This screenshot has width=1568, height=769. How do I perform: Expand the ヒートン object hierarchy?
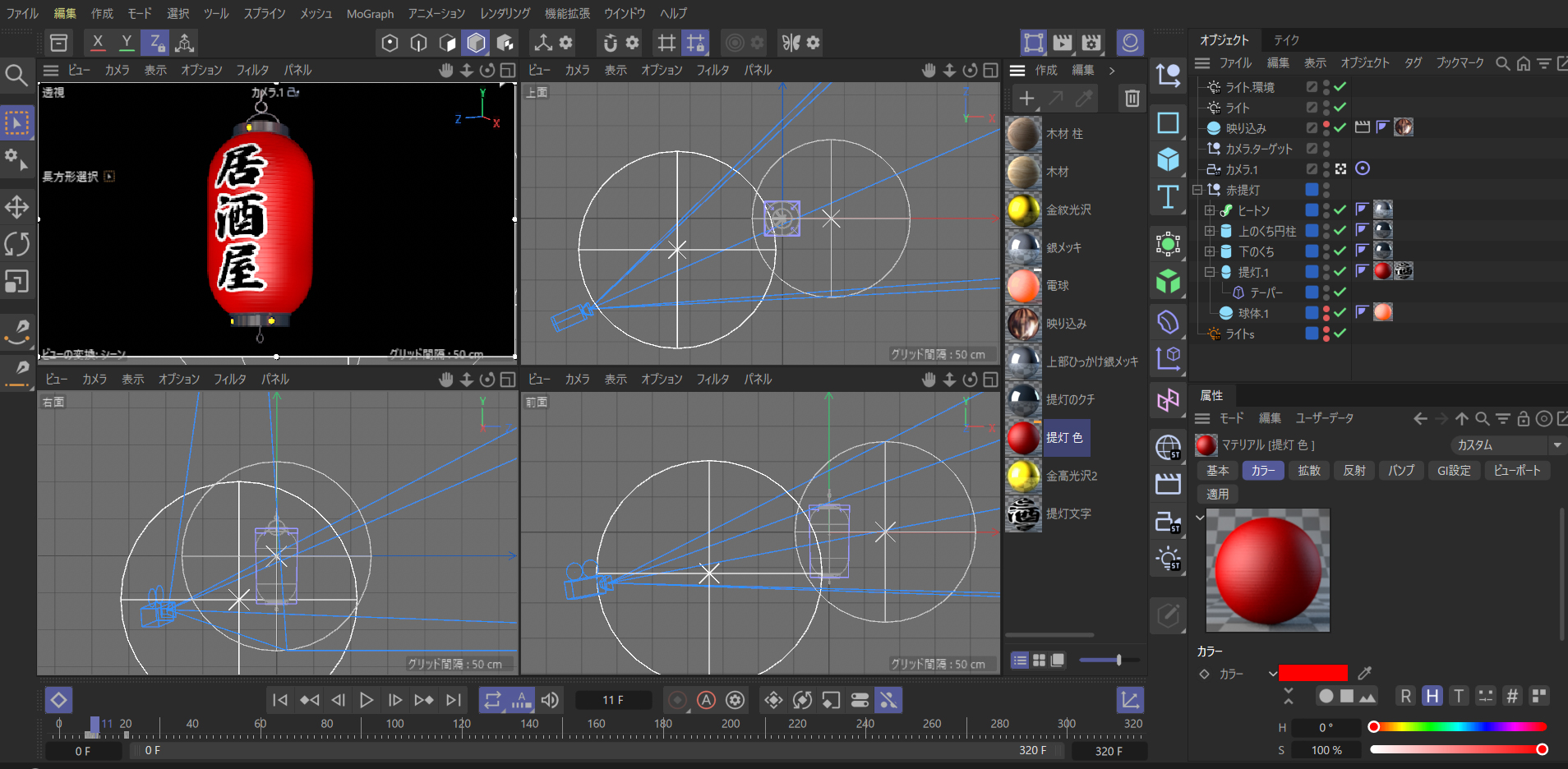[x=1210, y=210]
